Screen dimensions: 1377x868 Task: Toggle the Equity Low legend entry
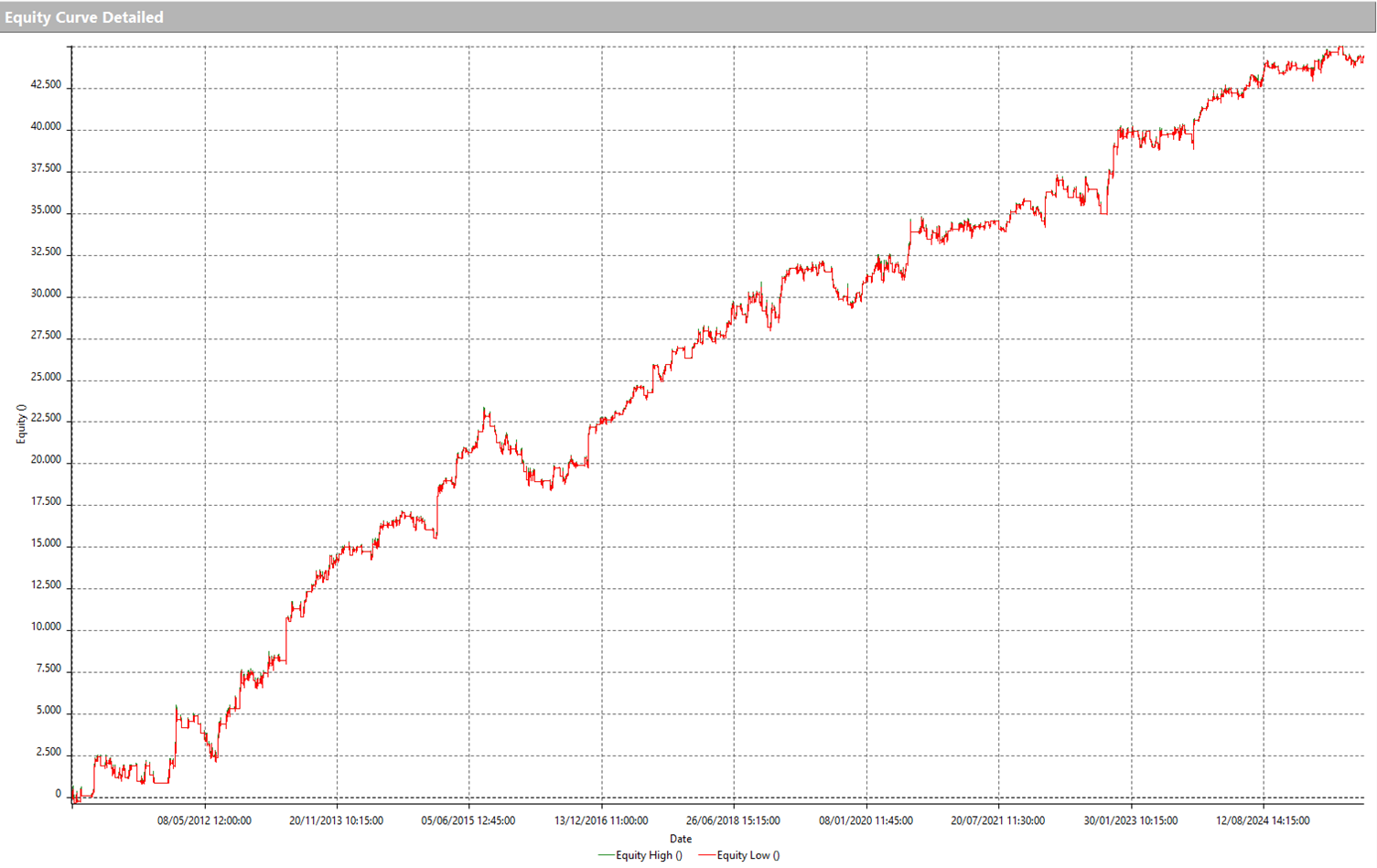coord(748,855)
